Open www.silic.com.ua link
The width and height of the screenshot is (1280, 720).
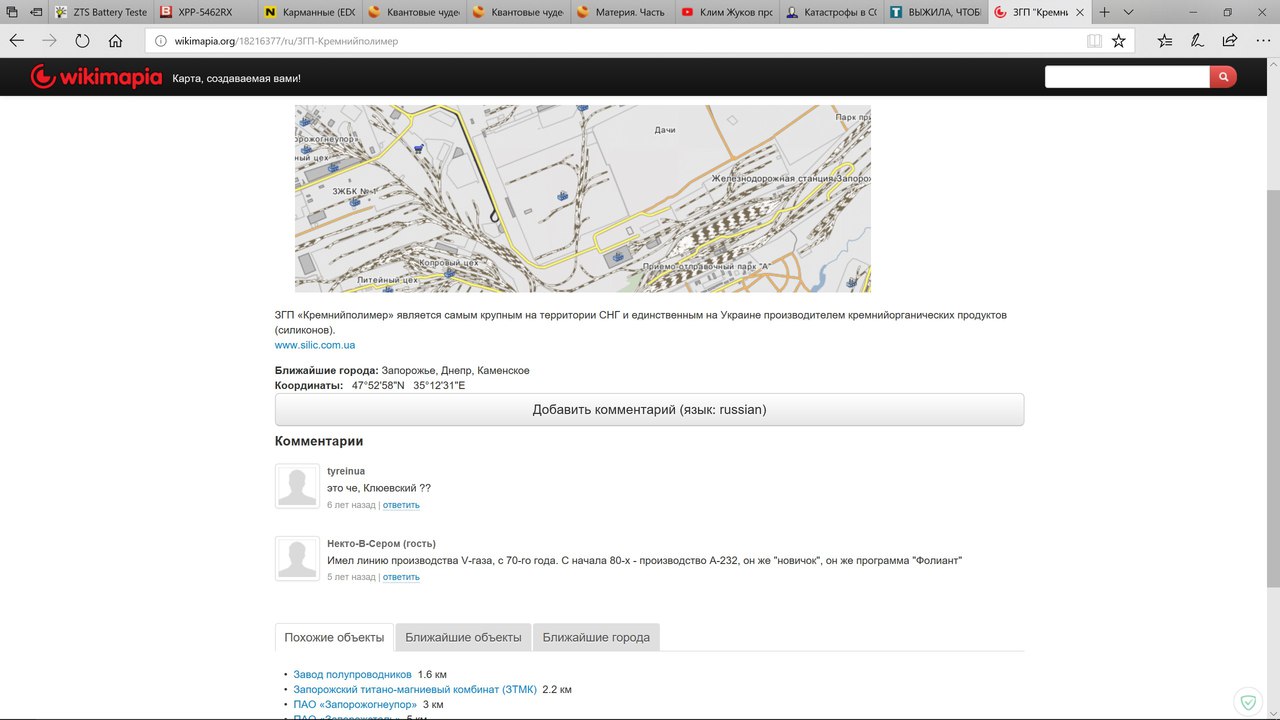315,345
